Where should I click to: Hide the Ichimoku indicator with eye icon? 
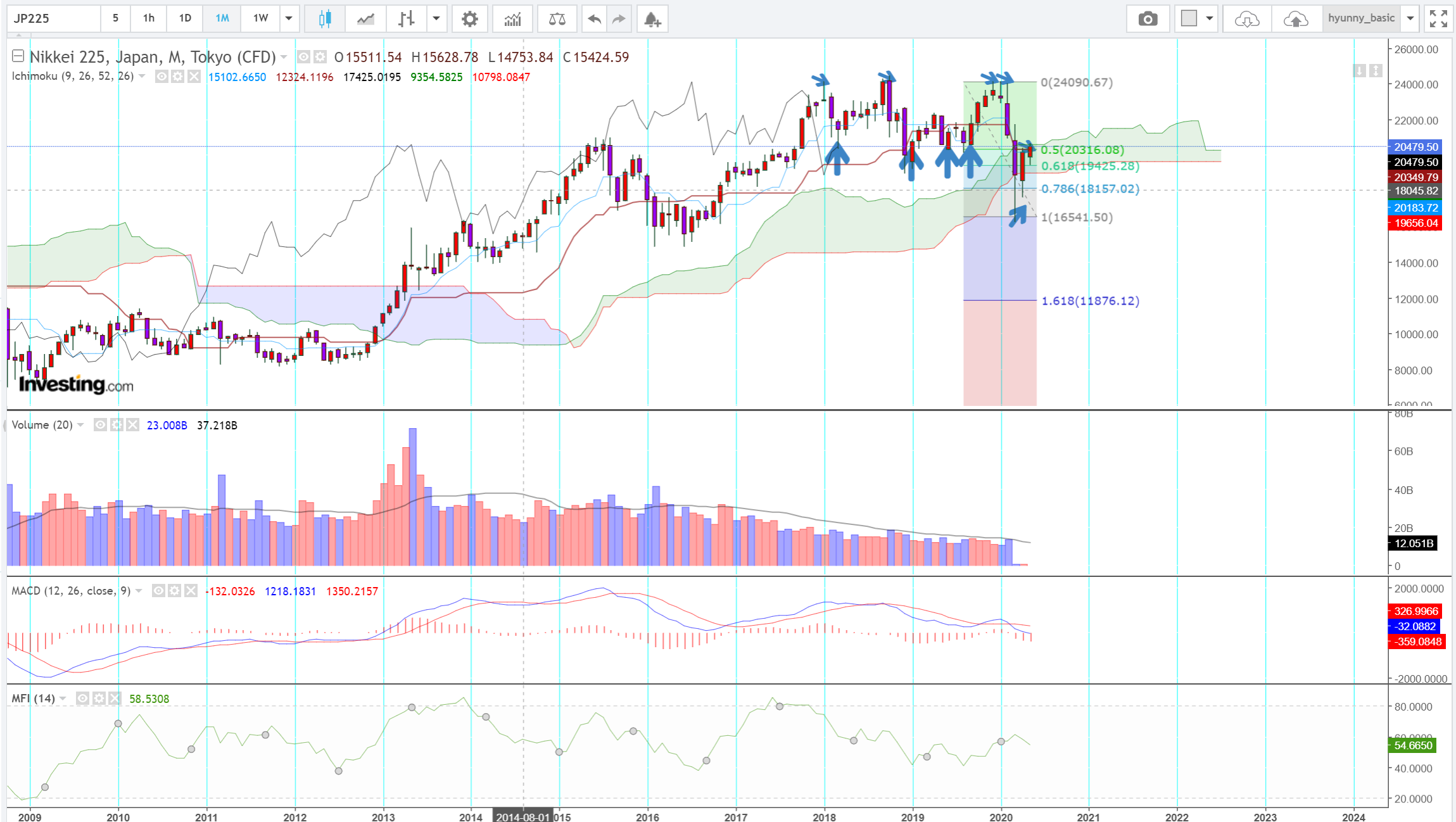tap(161, 77)
